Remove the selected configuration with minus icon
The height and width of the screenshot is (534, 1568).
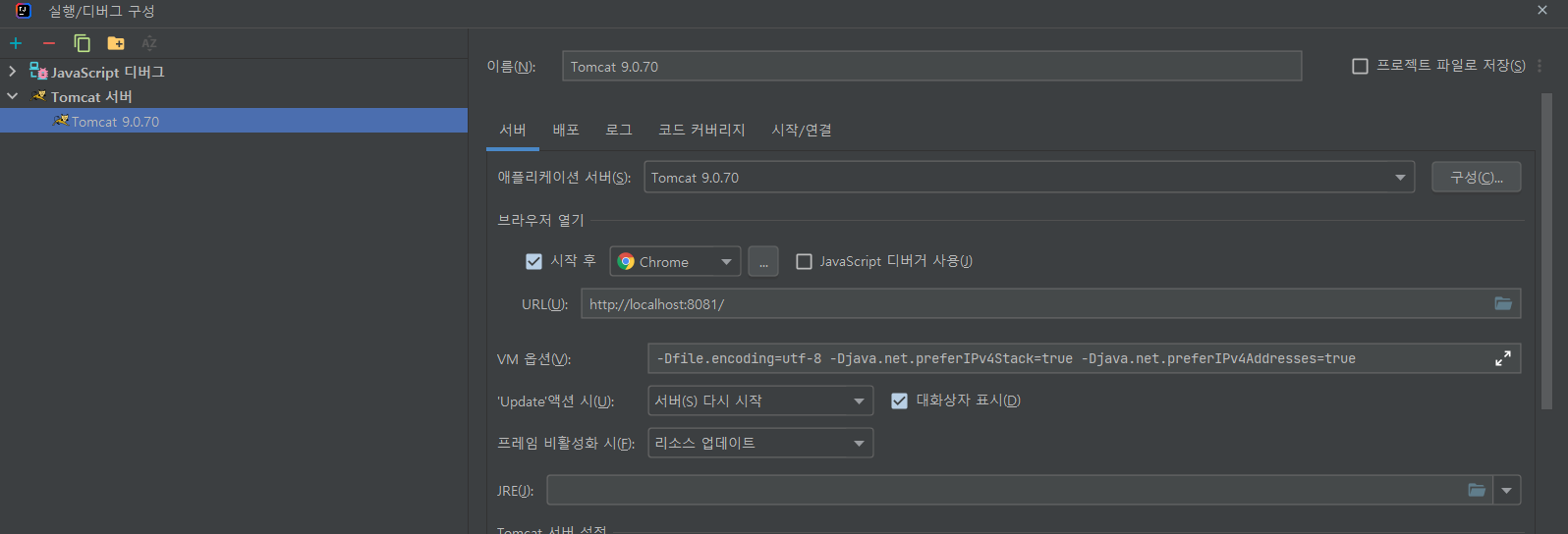pyautogui.click(x=48, y=43)
